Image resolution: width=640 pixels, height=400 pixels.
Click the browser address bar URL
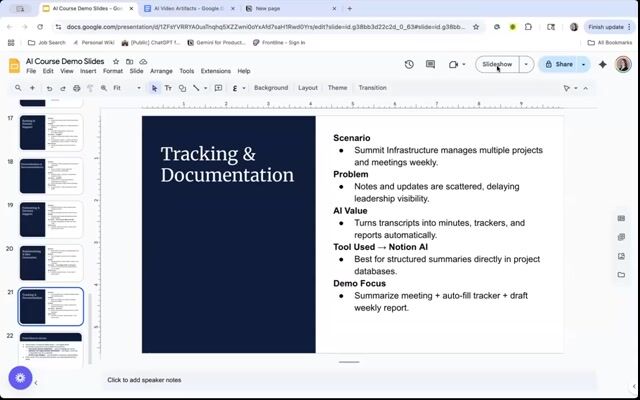pos(265,27)
